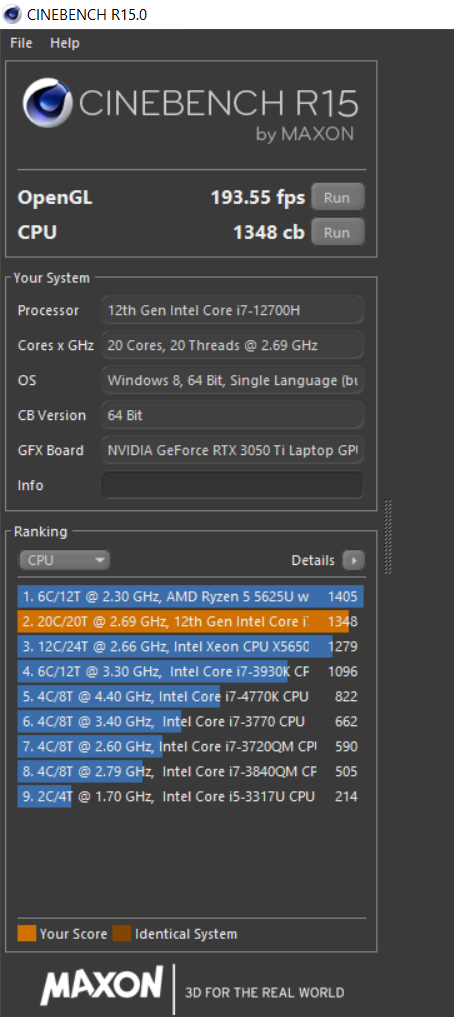Image resolution: width=454 pixels, height=1017 pixels.
Task: Open the Help menu
Action: [x=65, y=43]
